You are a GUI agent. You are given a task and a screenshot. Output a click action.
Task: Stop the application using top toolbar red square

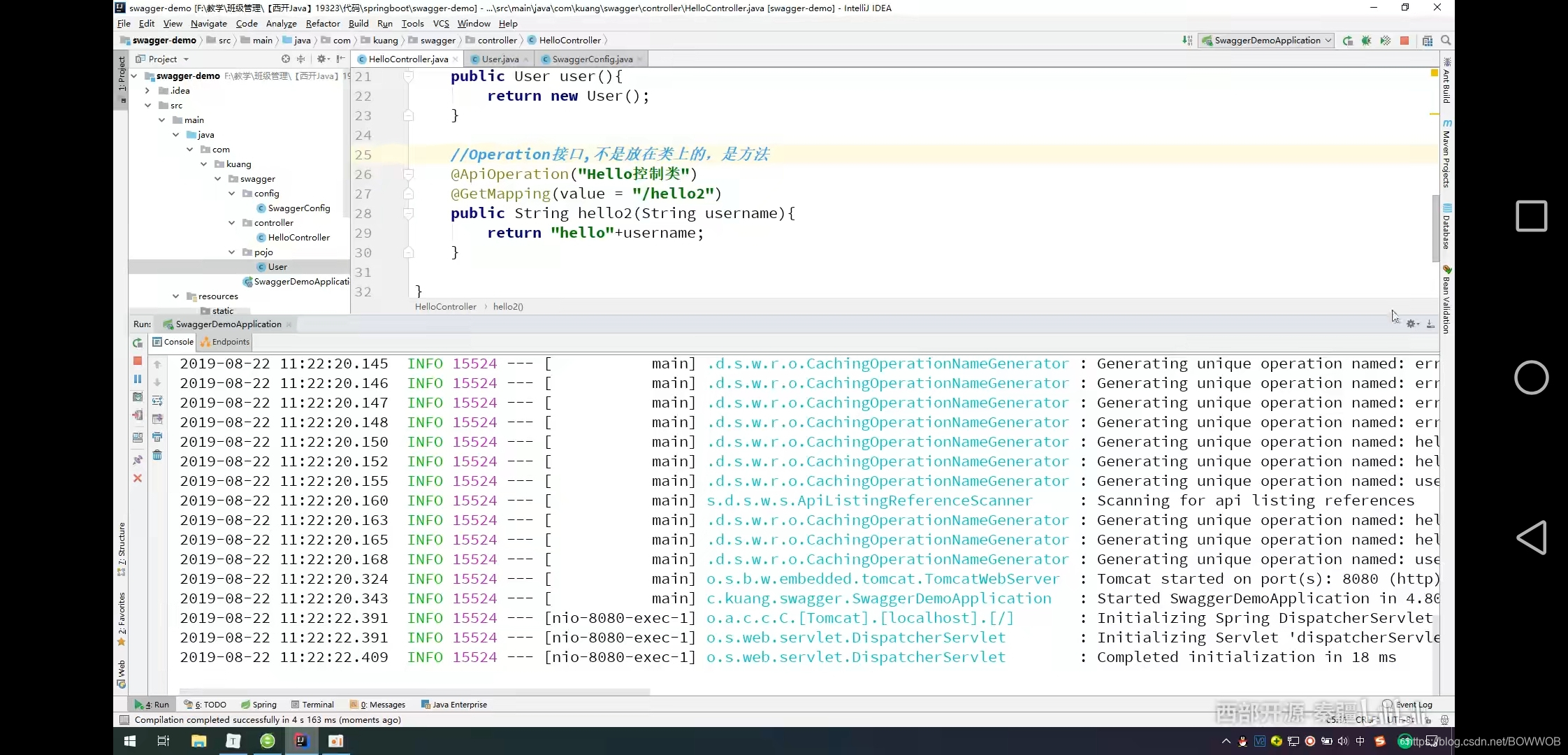pos(1404,41)
